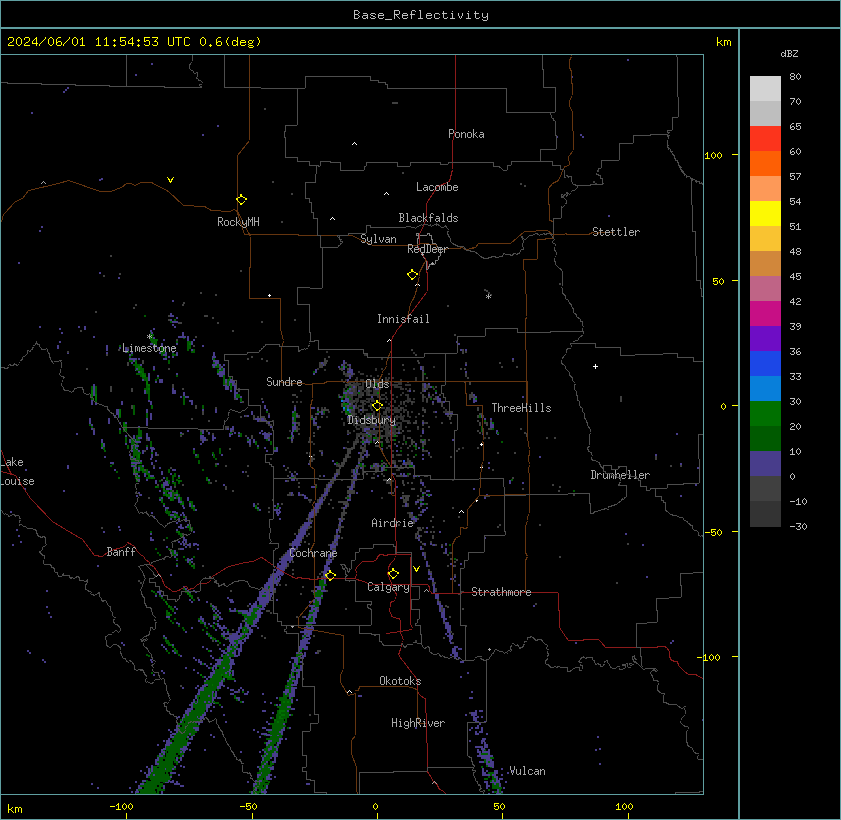Click the 100 tick on right vertical axis
The height and width of the screenshot is (820, 841).
pos(713,156)
